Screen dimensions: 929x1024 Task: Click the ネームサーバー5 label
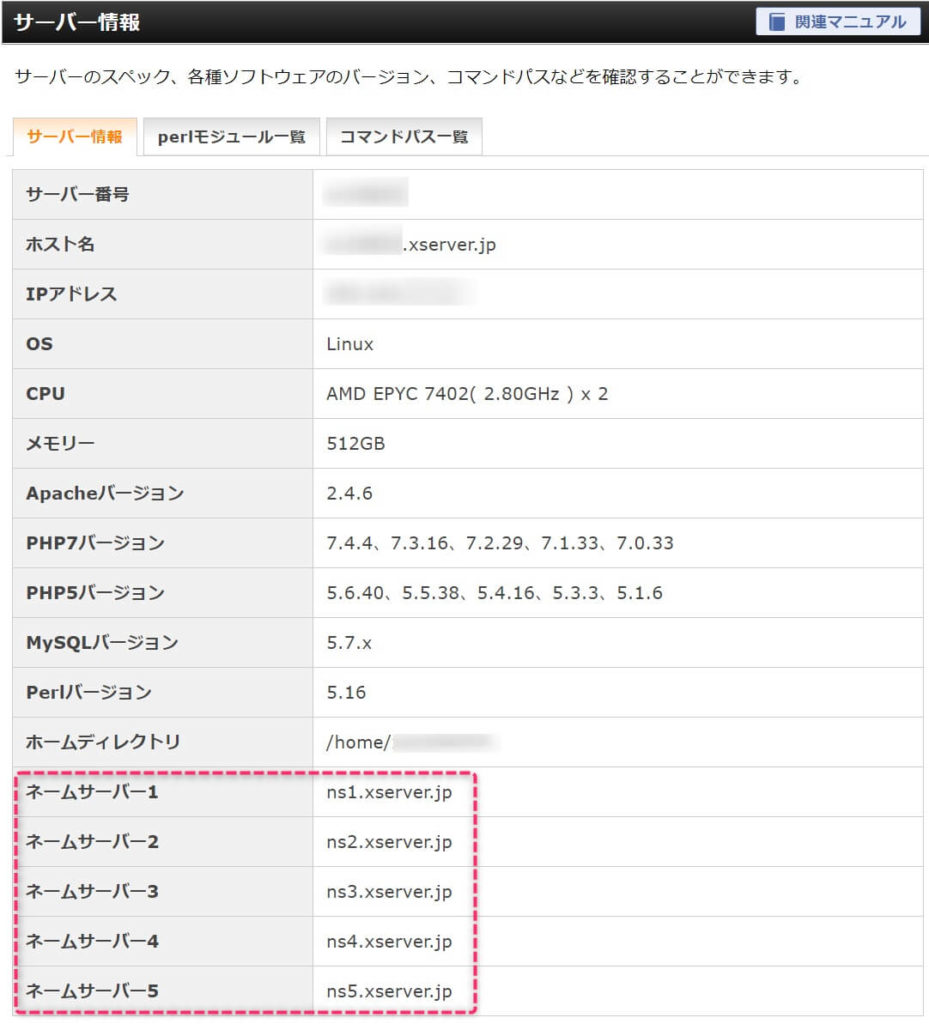coord(92,991)
